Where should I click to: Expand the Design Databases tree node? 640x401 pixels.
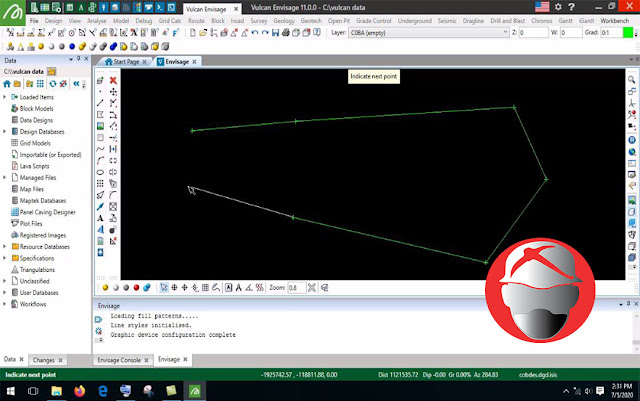[4, 131]
